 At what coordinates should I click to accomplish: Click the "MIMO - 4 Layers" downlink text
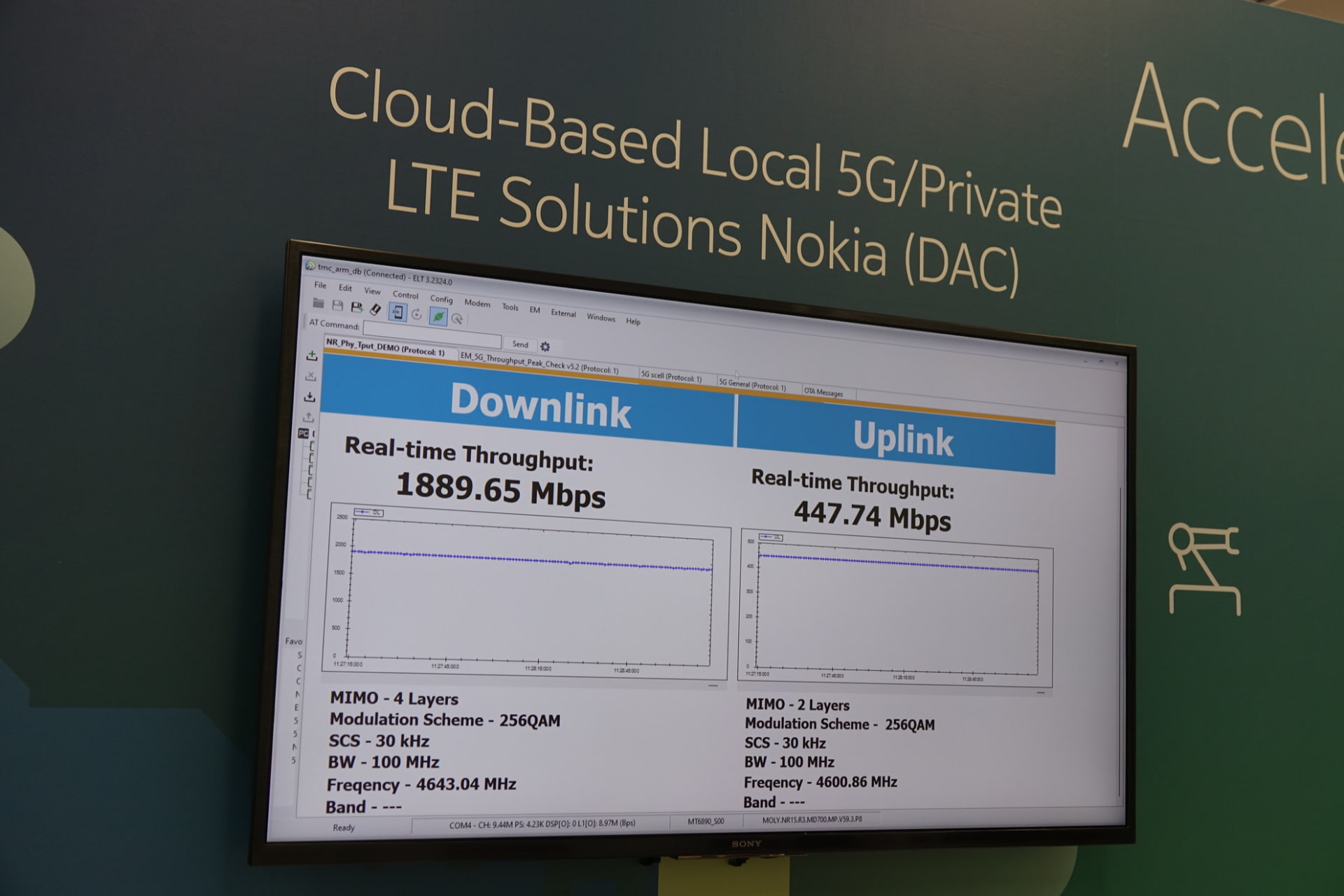[394, 698]
